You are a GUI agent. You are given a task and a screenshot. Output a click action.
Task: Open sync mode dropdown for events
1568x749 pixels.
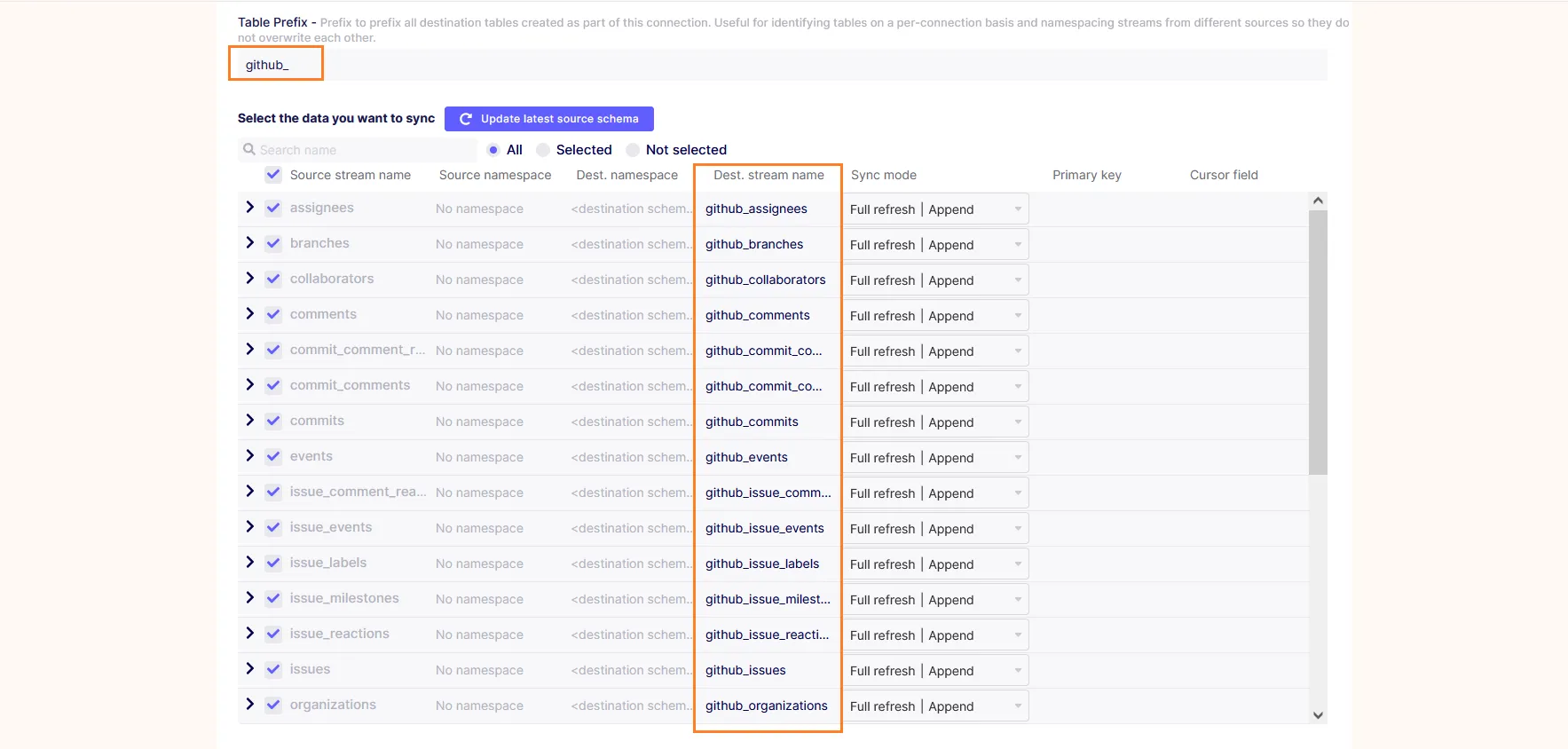[936, 458]
